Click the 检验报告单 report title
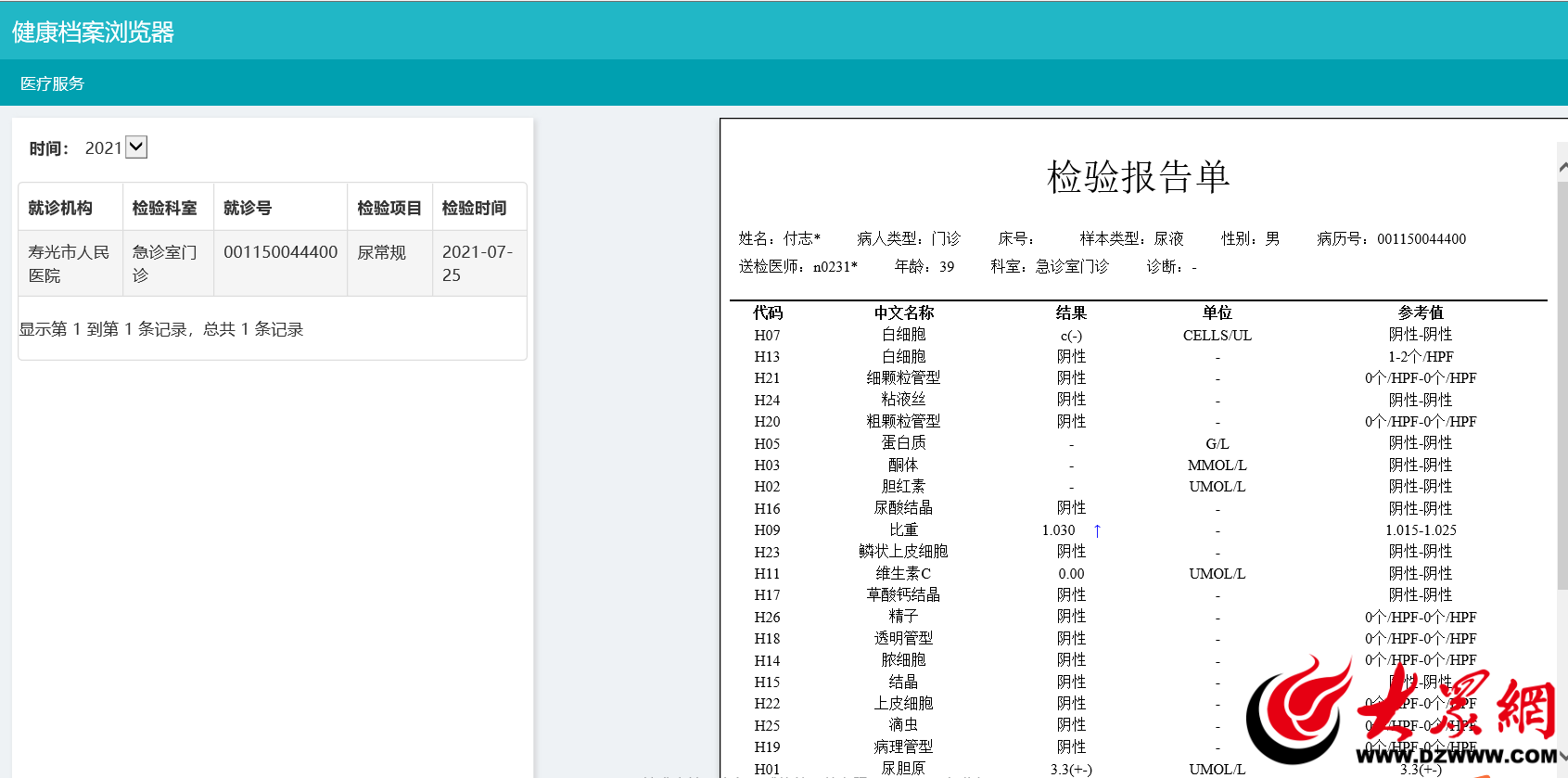Screen dimensions: 1568x778 [1138, 176]
